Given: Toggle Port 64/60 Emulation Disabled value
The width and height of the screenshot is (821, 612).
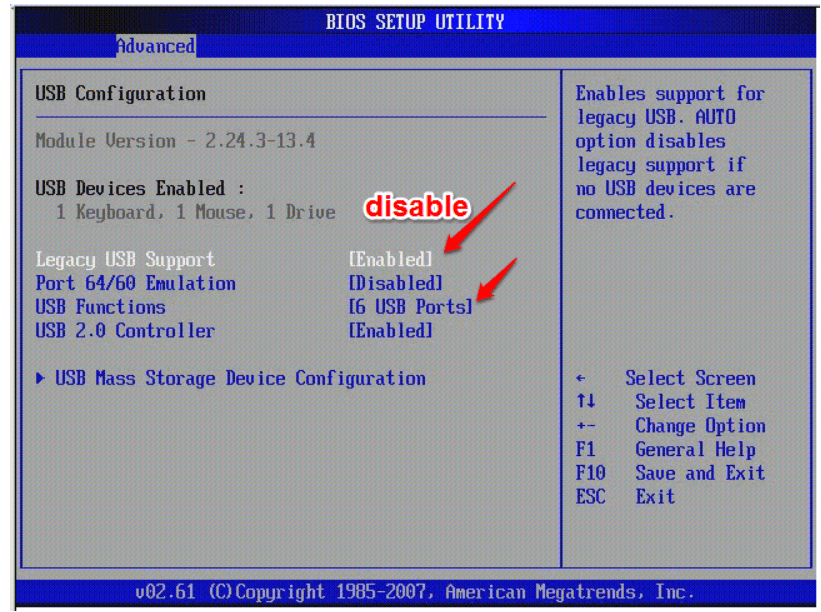Looking at the screenshot, I should coord(396,283).
